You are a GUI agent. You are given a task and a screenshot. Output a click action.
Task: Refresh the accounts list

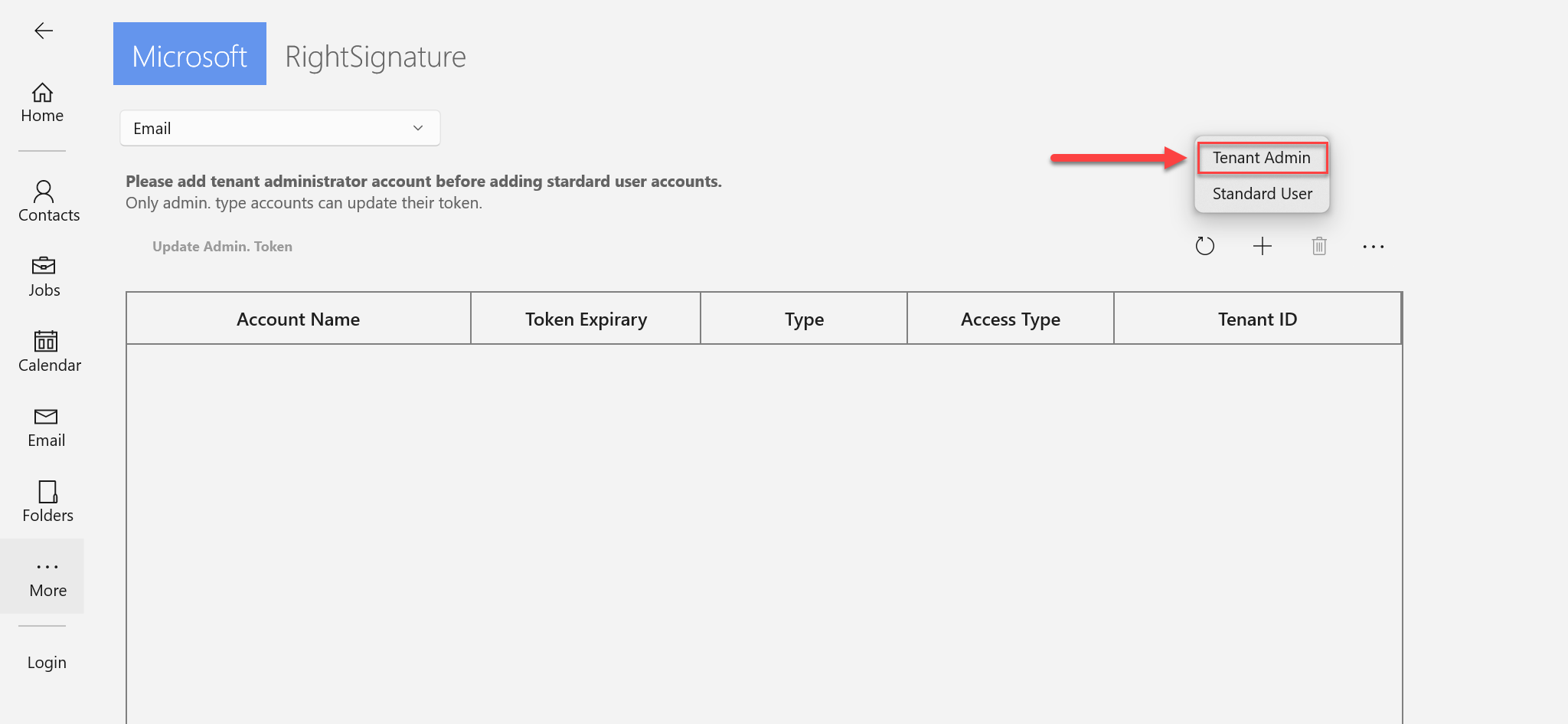point(1205,246)
